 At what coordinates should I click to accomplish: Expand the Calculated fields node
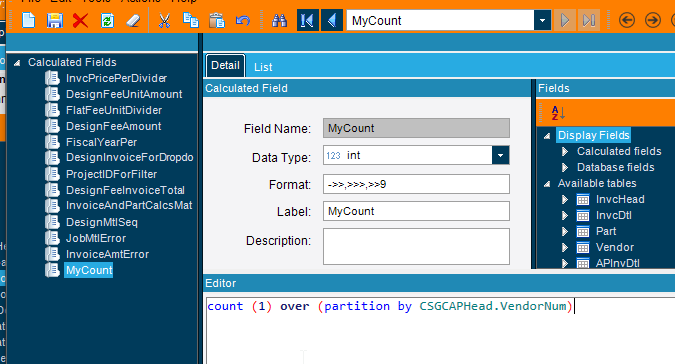[565, 151]
